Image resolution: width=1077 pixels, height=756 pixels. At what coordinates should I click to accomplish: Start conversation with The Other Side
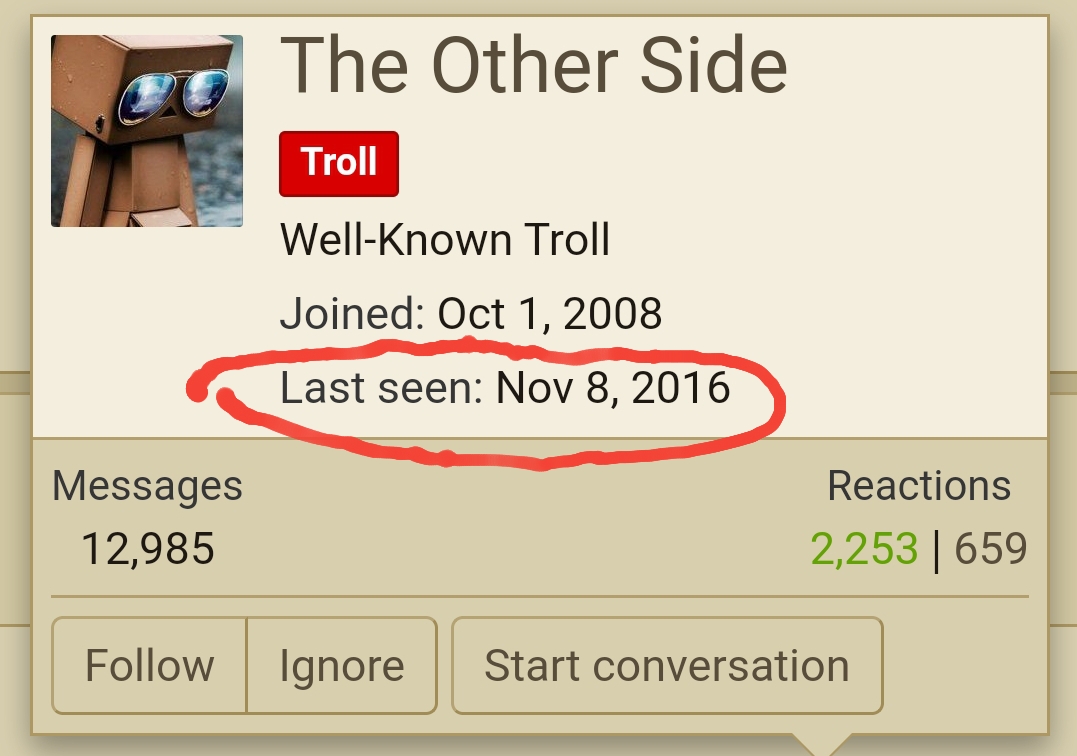coord(667,665)
